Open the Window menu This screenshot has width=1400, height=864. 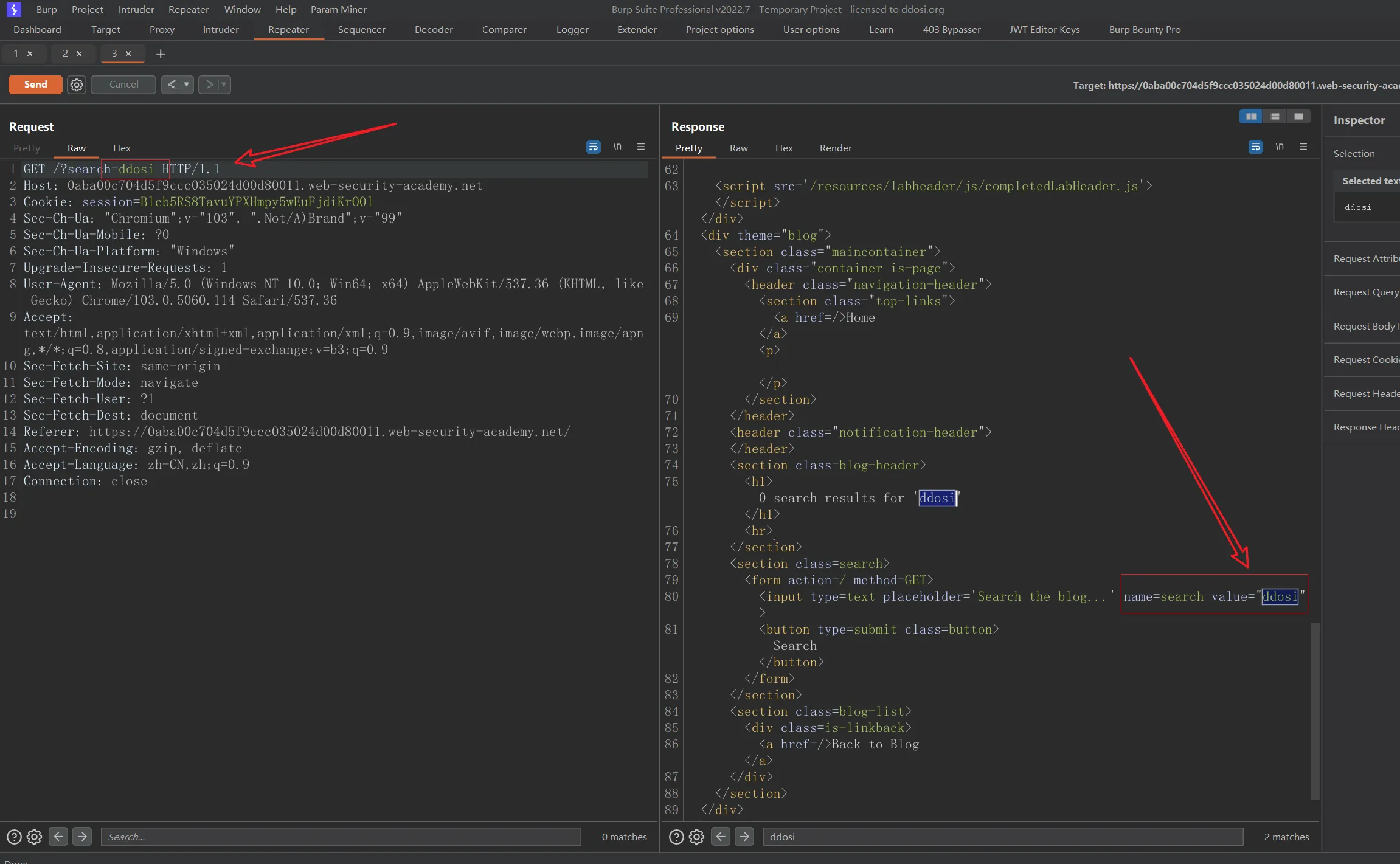pyautogui.click(x=242, y=9)
